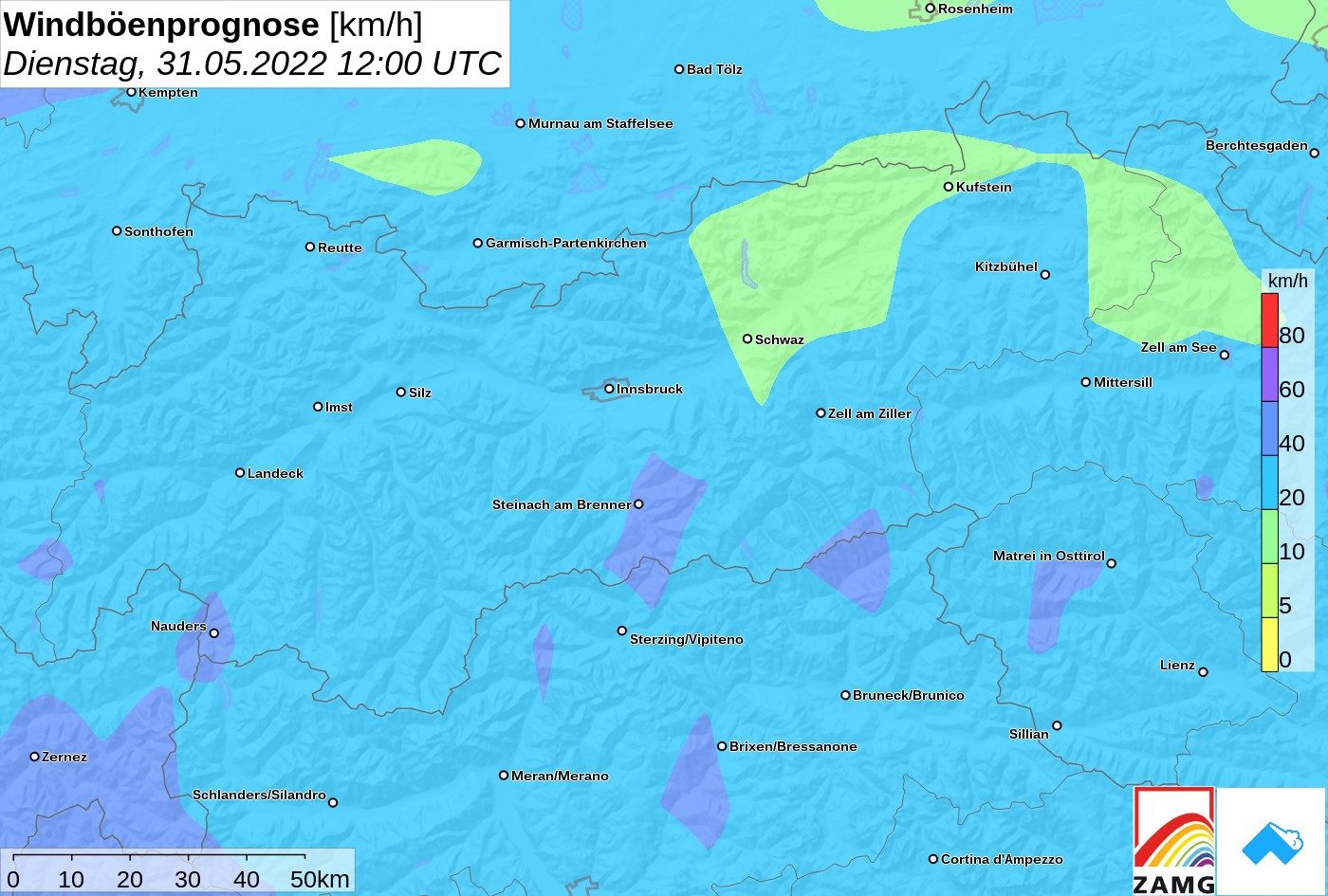Click the Imst label
Image resolution: width=1328 pixels, height=896 pixels.
339,407
